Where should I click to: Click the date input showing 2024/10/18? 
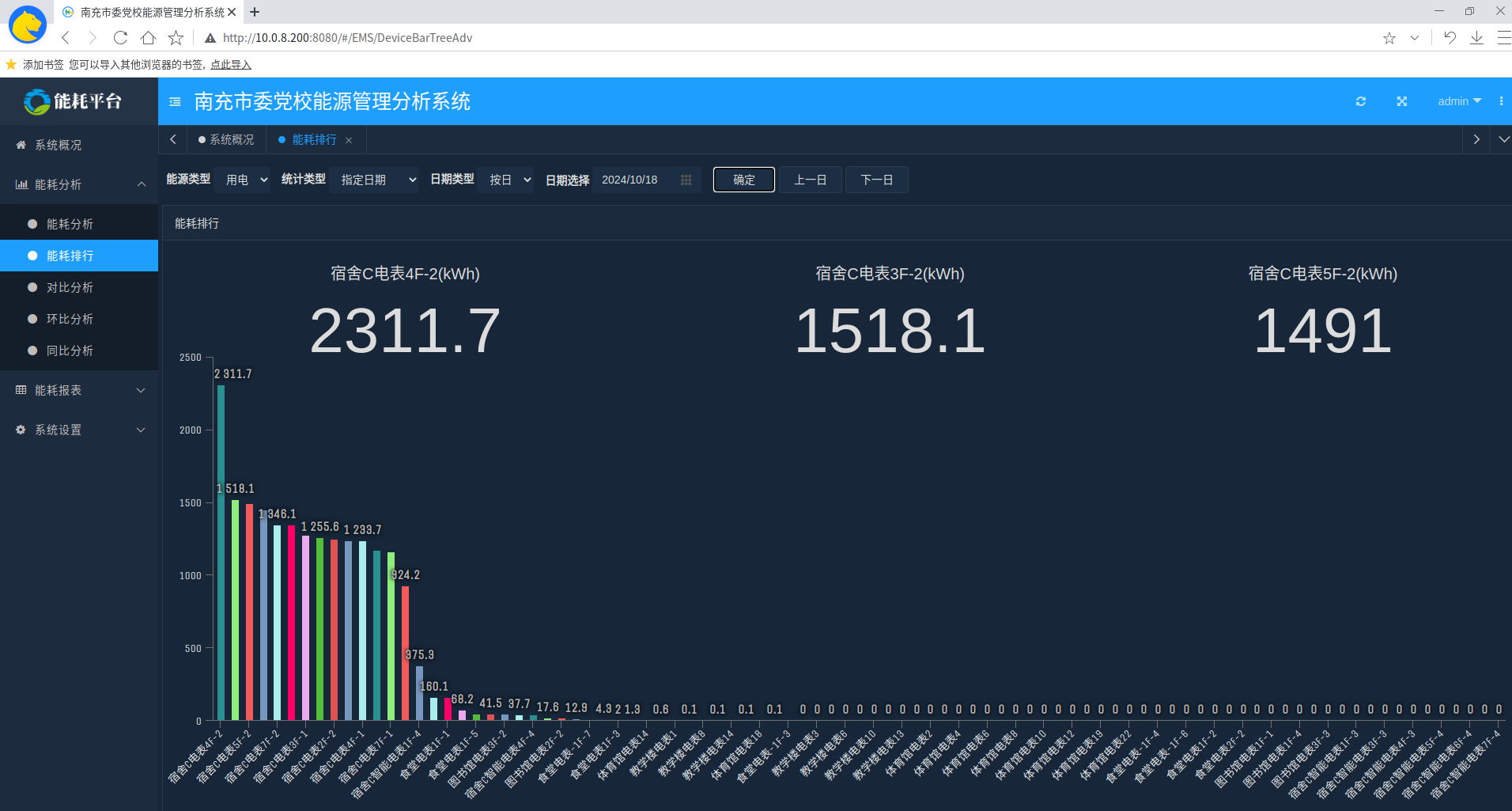[646, 180]
